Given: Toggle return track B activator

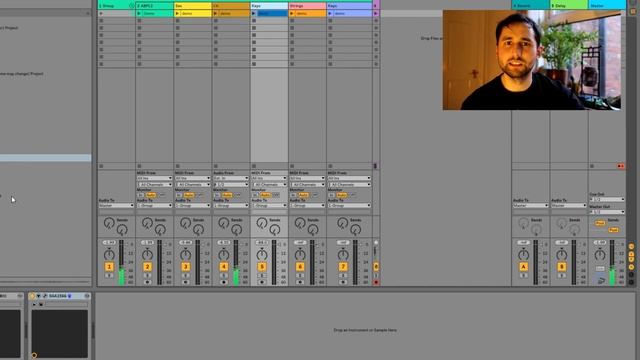Looking at the screenshot, I should coord(562,267).
